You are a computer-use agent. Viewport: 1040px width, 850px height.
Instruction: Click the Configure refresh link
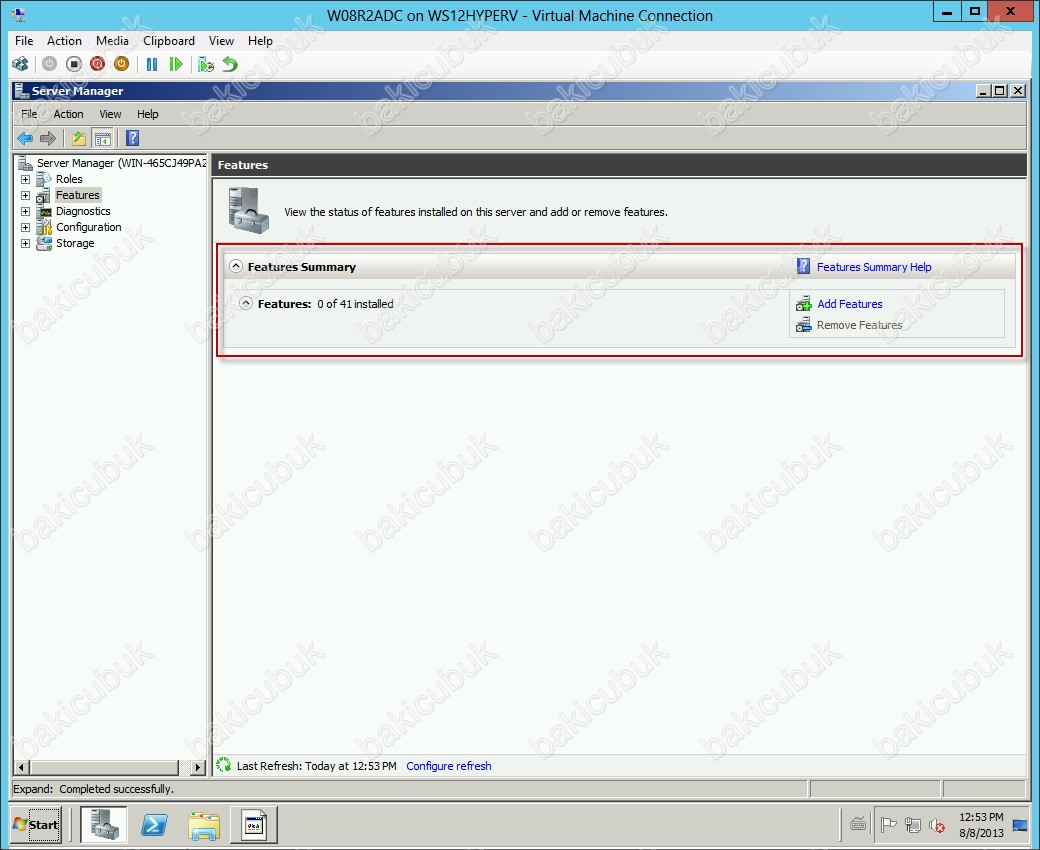point(449,766)
